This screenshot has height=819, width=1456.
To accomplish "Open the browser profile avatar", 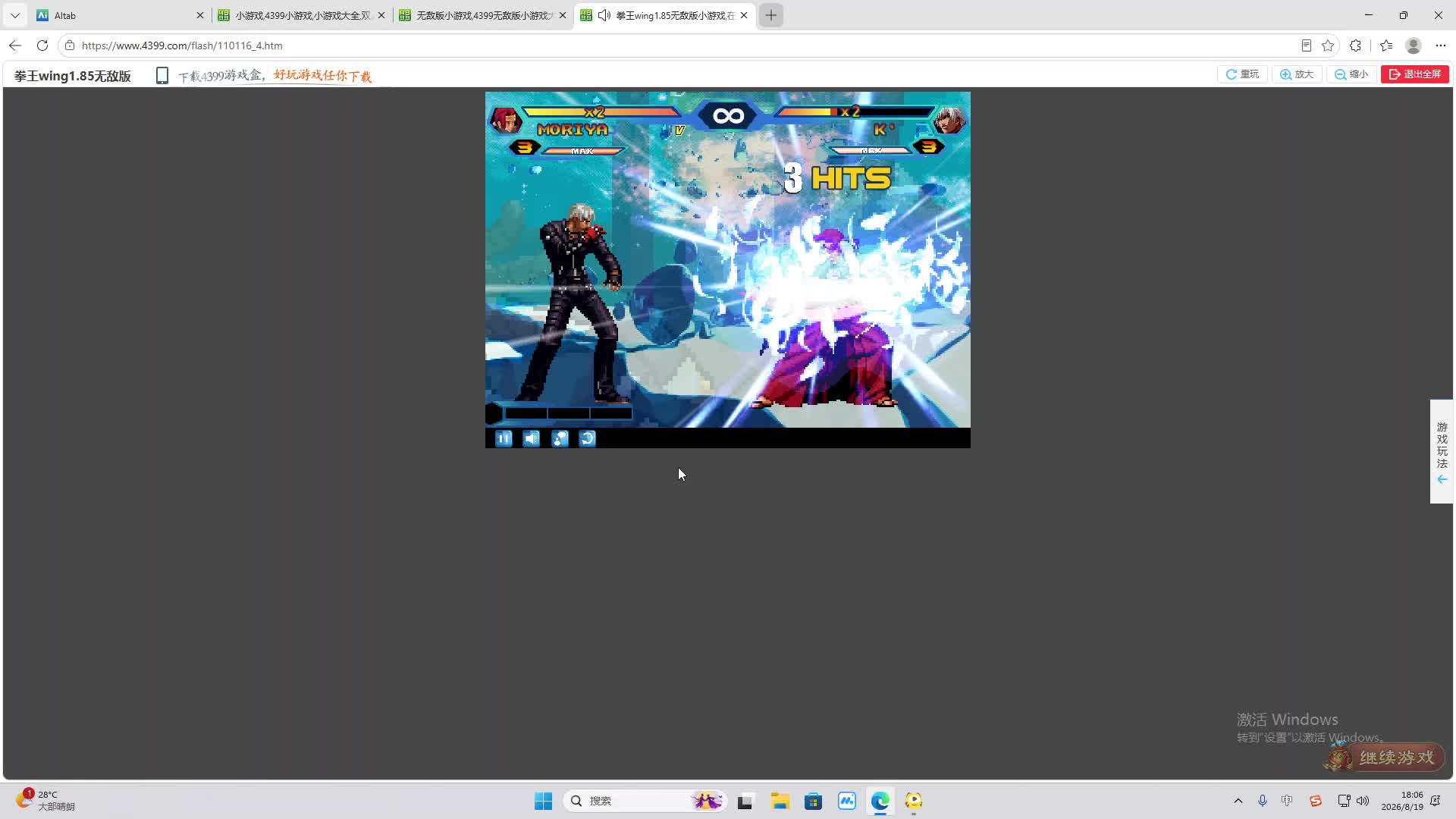I will (x=1414, y=45).
